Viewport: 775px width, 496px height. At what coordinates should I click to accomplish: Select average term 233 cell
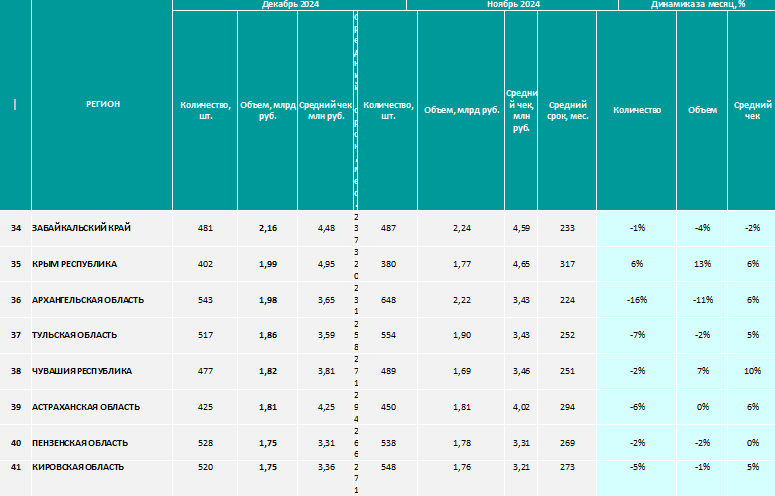pyautogui.click(x=567, y=228)
